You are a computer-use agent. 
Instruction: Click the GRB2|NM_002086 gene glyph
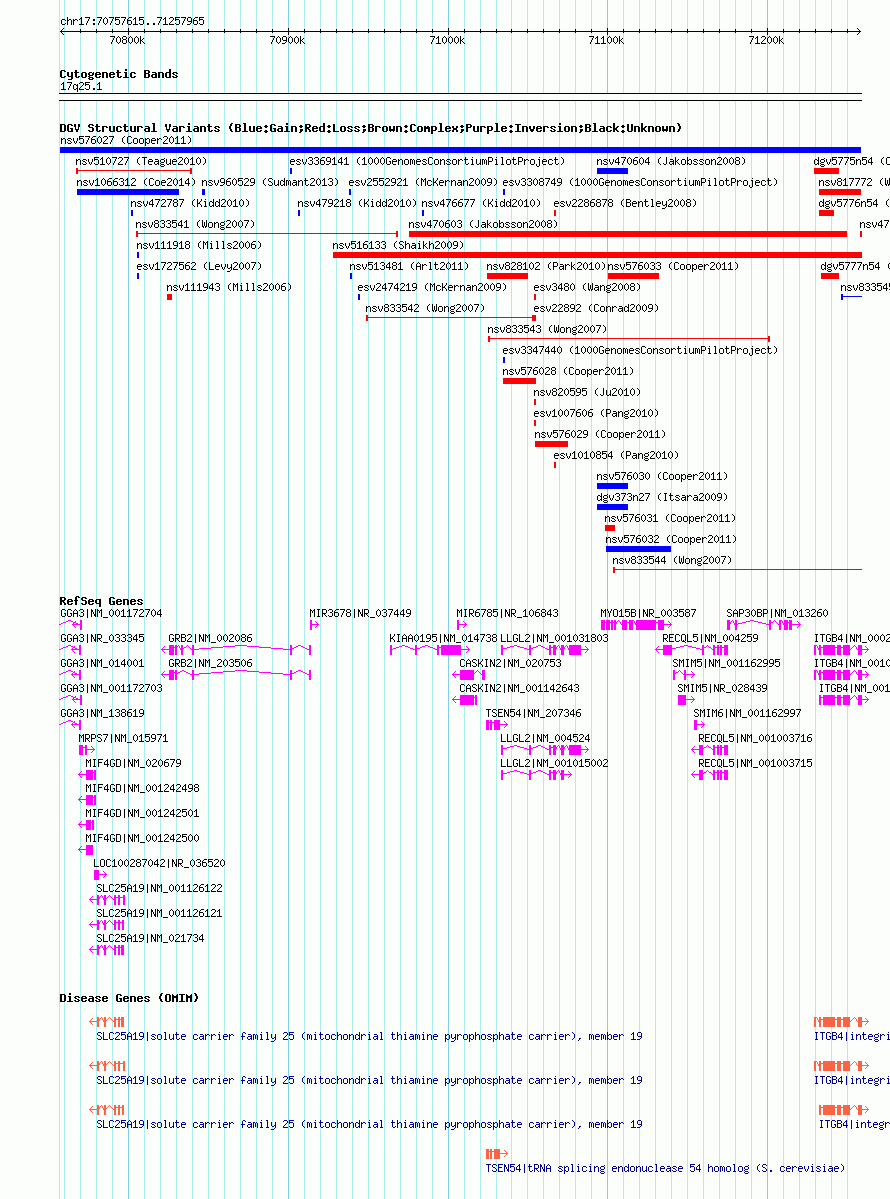coord(236,650)
